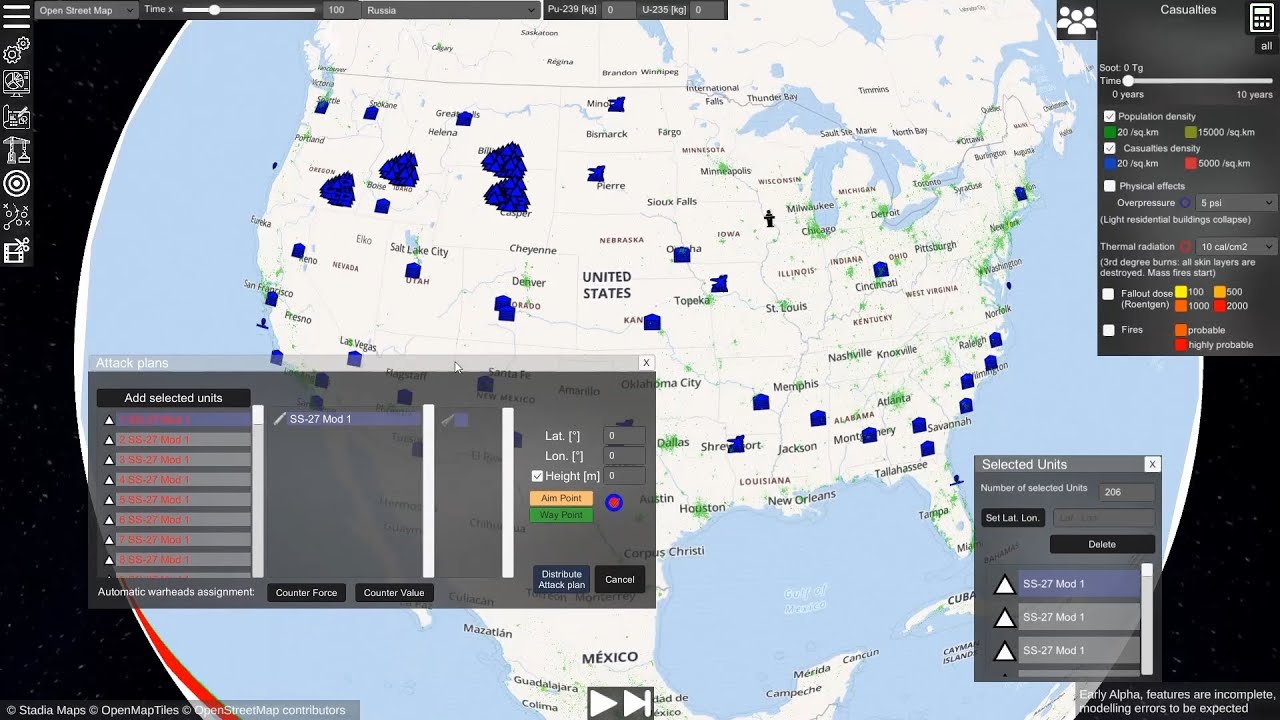Click Delete in Selected Units panel

1102,544
